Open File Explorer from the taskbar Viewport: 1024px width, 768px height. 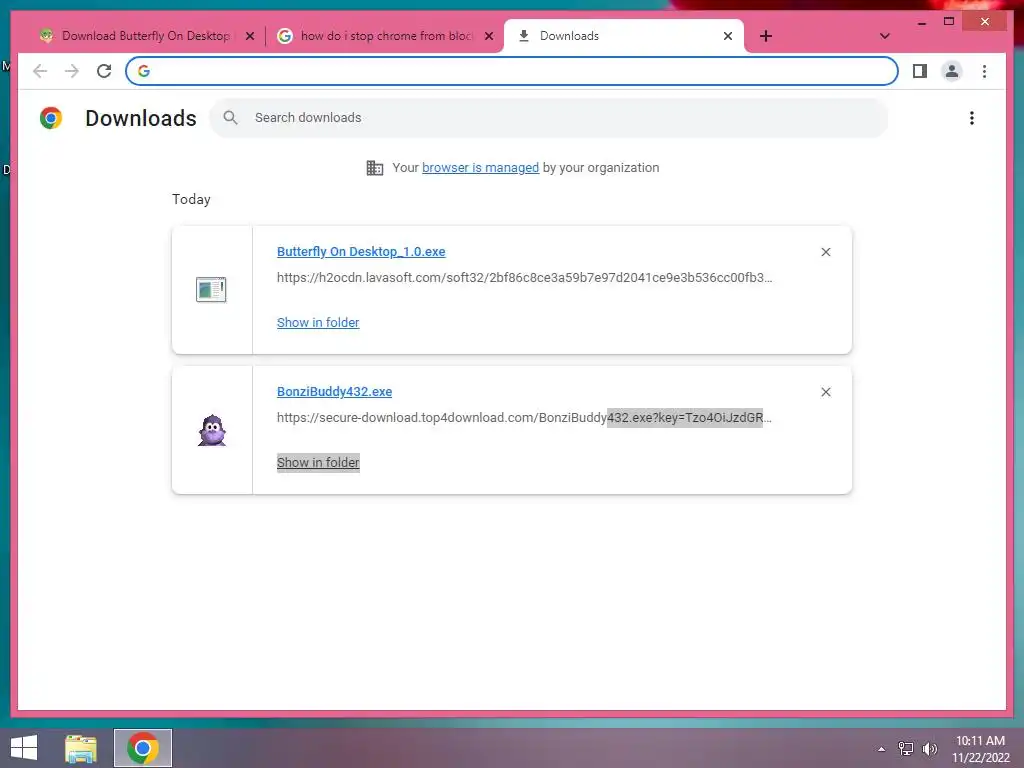tap(81, 748)
